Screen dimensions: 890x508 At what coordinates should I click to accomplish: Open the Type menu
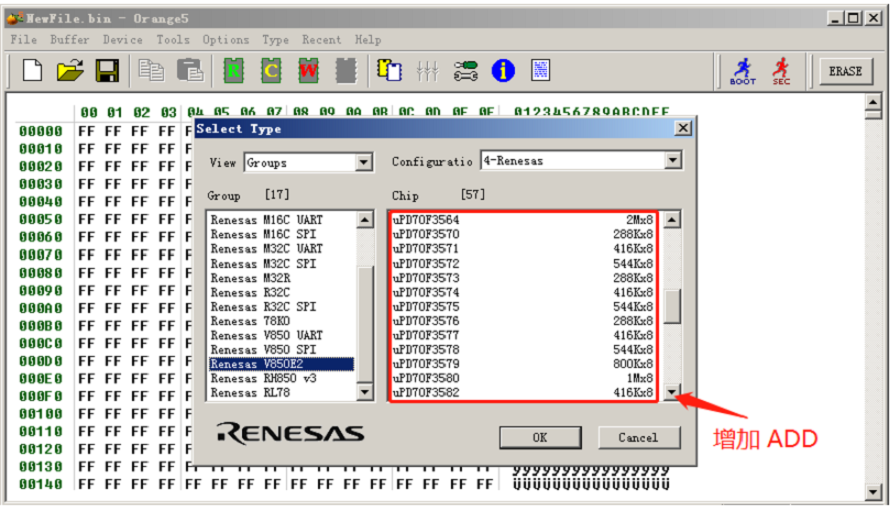click(x=275, y=40)
